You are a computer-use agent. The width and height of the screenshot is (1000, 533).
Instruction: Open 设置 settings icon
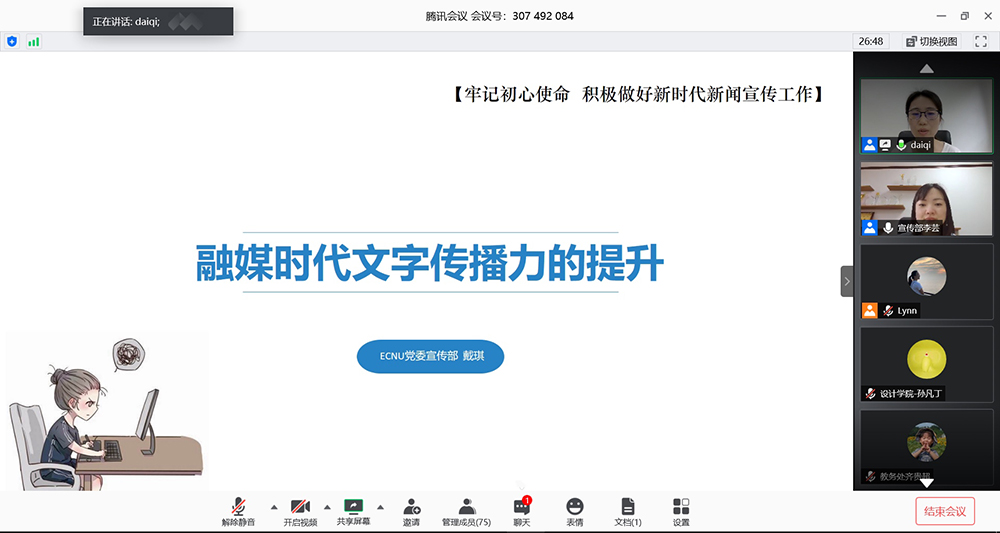point(681,511)
